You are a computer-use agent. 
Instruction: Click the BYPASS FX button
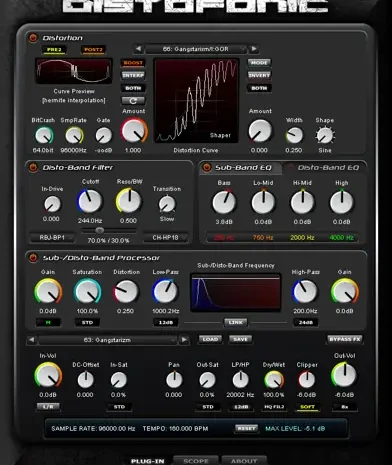pyautogui.click(x=345, y=339)
